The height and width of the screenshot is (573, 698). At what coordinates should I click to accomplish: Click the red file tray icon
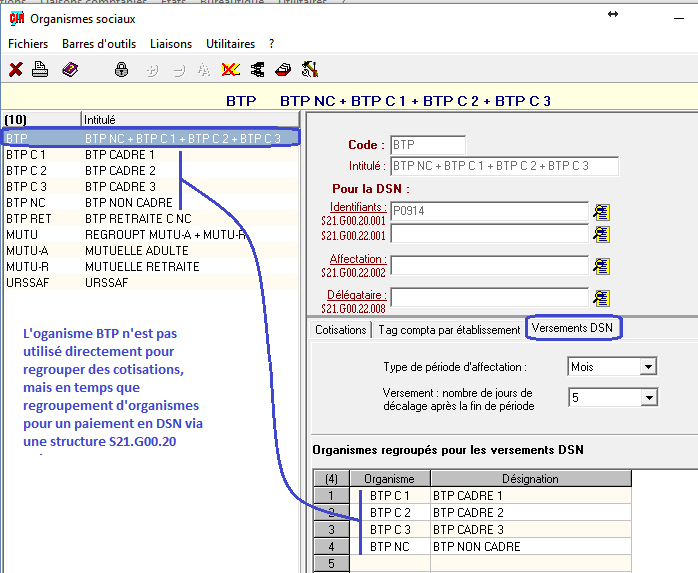(283, 69)
